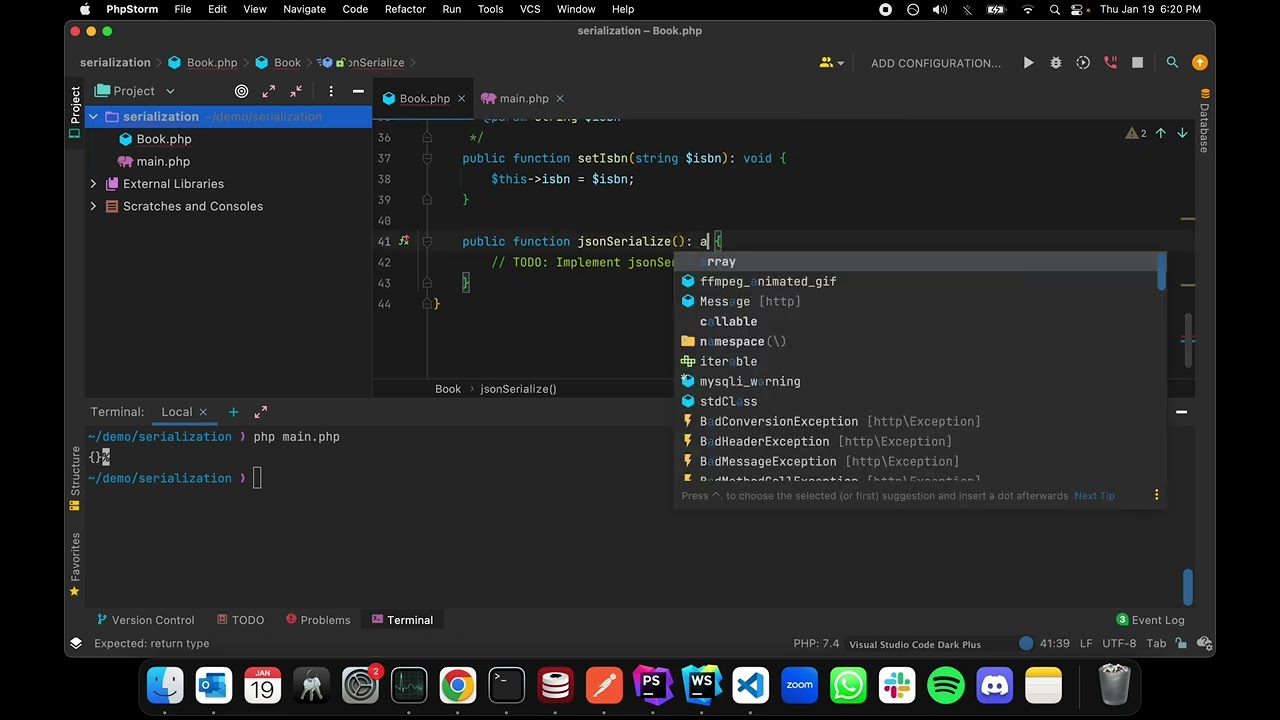1280x720 pixels.
Task: Click jsonSerialize() in editor bottom breadcrumb
Action: 518,389
